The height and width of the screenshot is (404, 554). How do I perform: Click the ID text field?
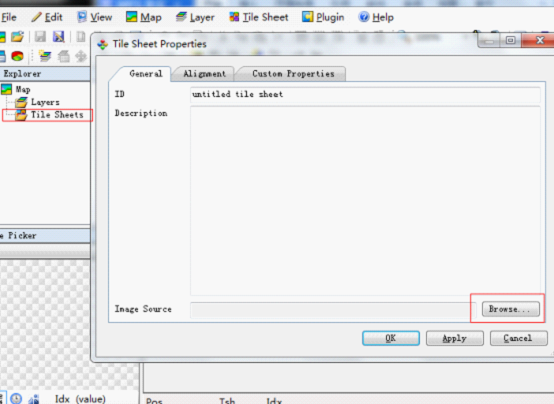[x=365, y=94]
